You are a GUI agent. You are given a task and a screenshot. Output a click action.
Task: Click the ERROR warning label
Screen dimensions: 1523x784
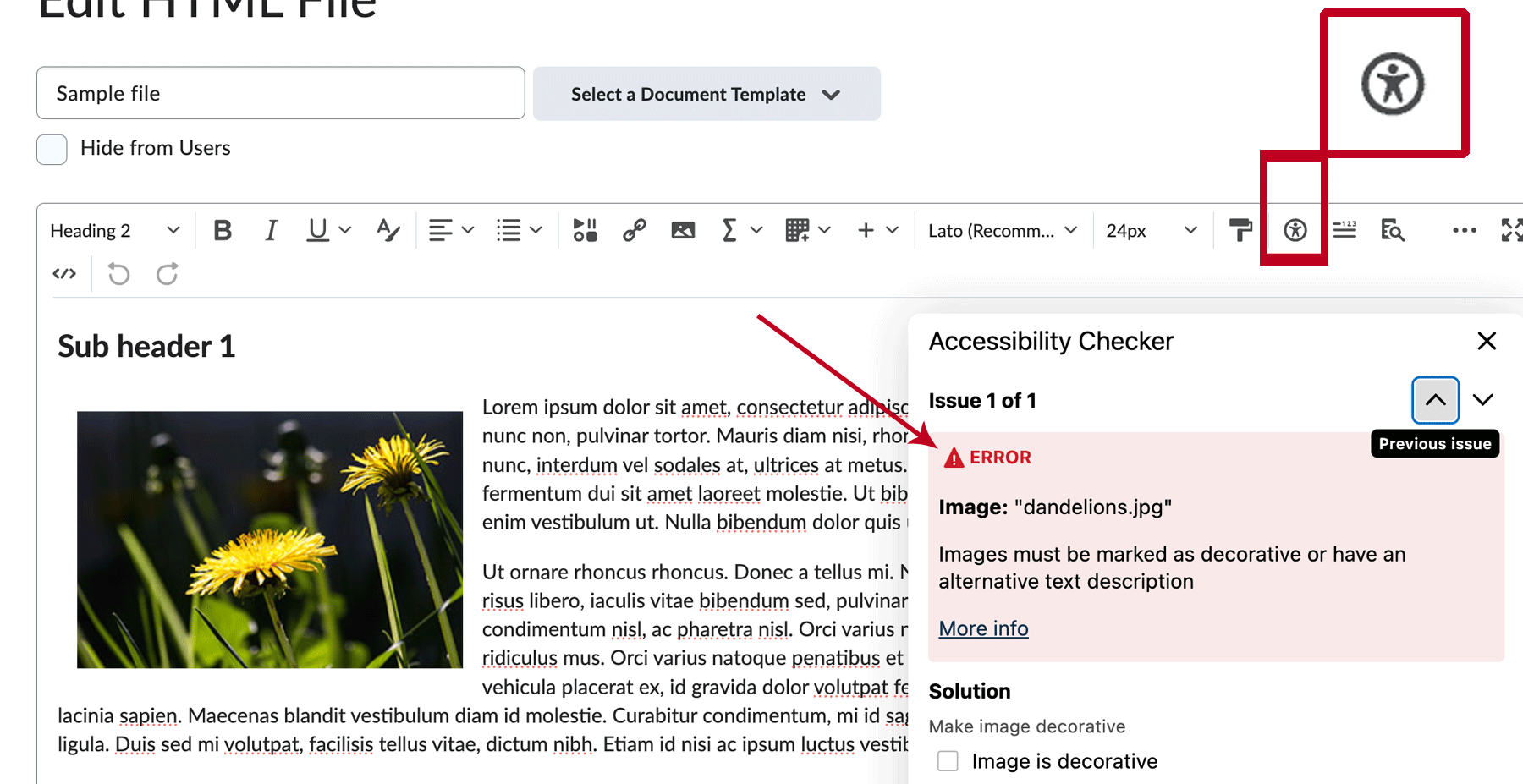pyautogui.click(x=988, y=458)
